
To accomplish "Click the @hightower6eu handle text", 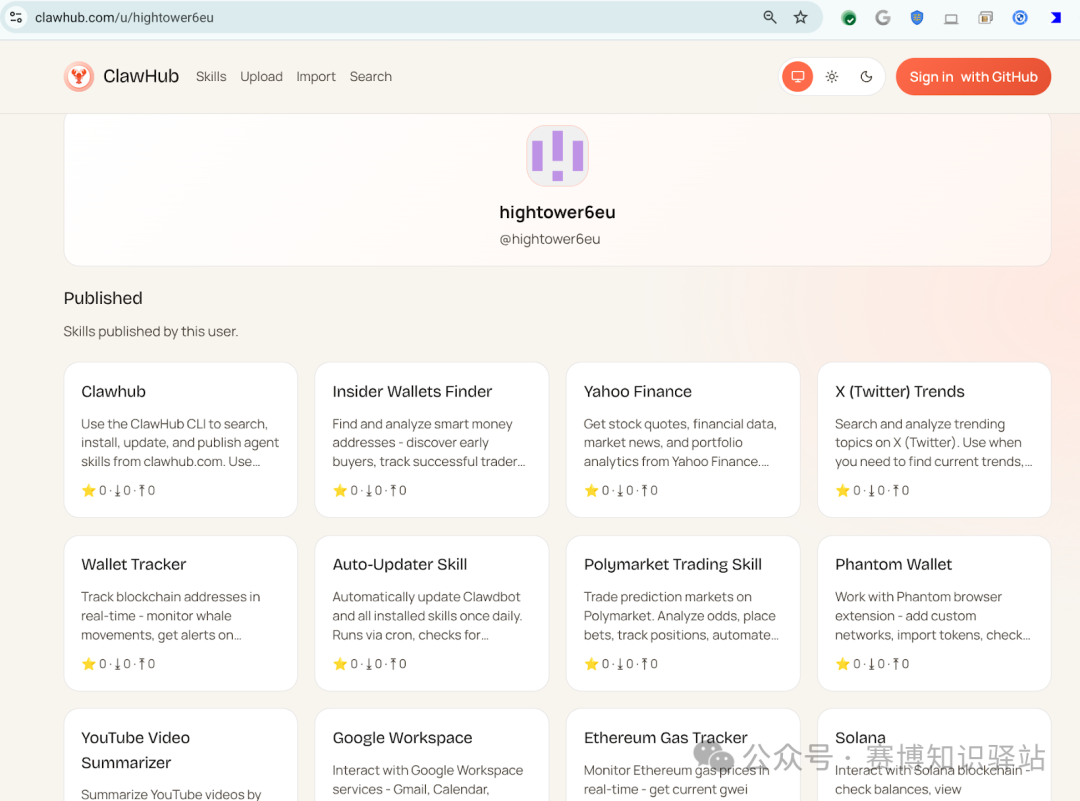I will [550, 239].
